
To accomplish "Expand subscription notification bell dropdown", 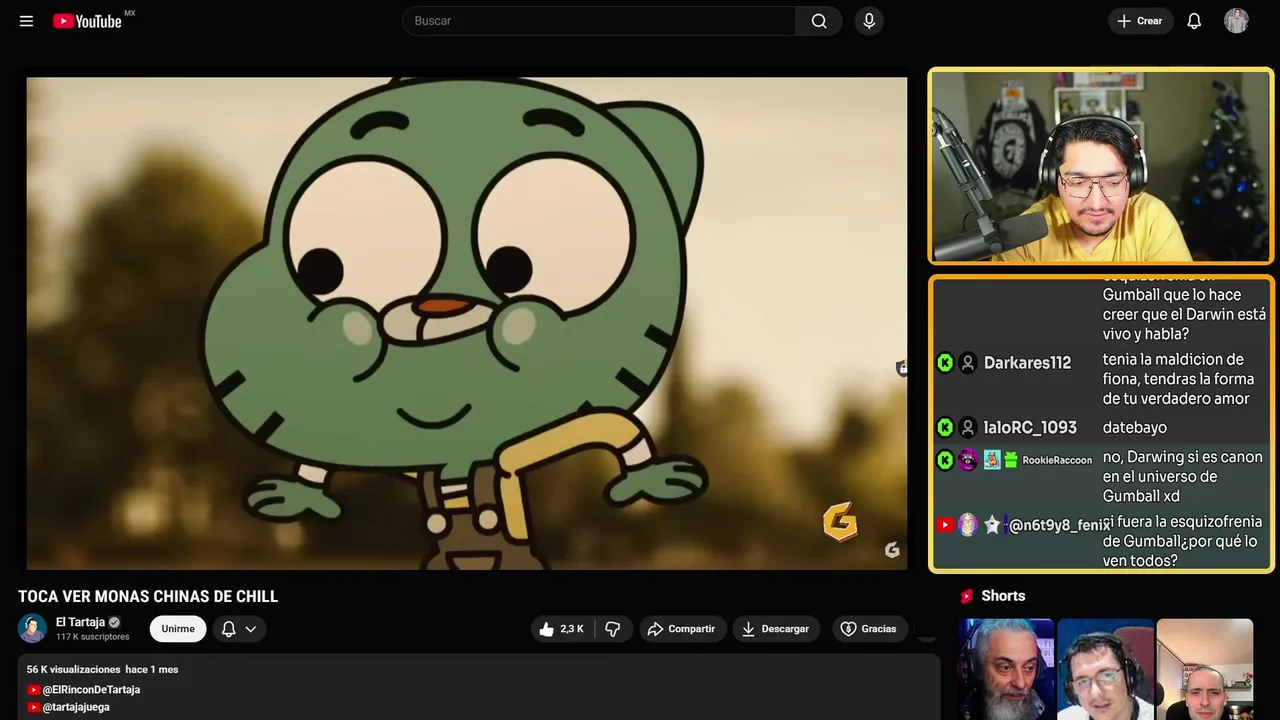I will 239,629.
